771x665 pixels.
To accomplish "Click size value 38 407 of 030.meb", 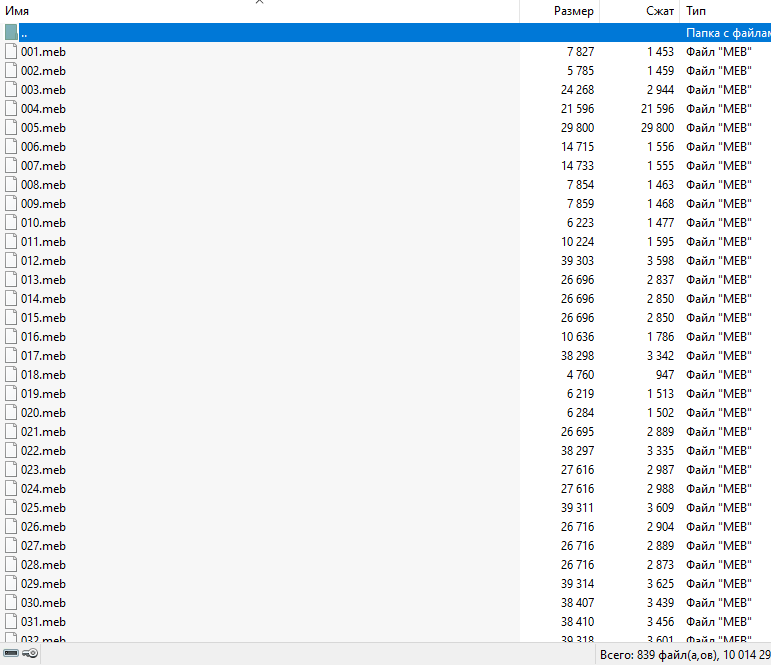I will tap(577, 603).
